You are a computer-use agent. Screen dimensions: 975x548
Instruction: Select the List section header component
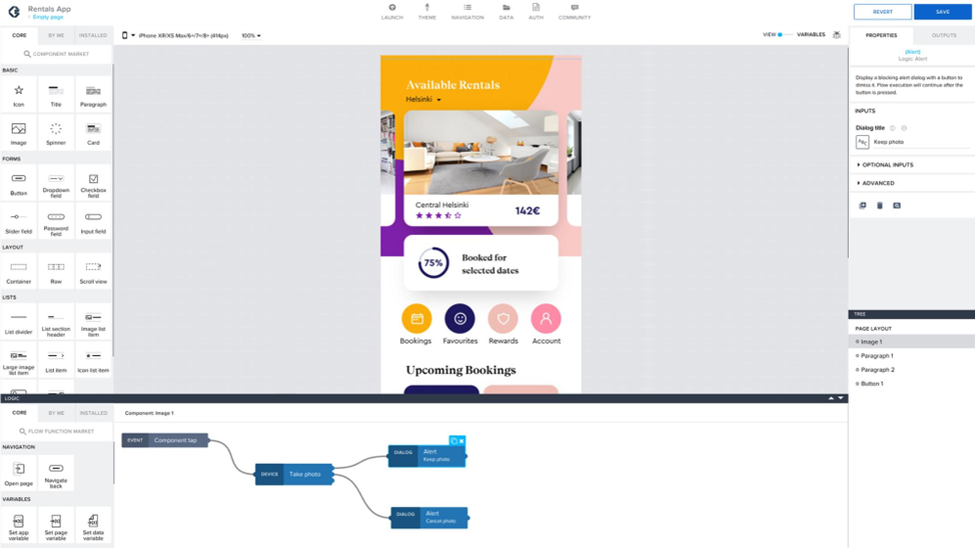(56, 322)
